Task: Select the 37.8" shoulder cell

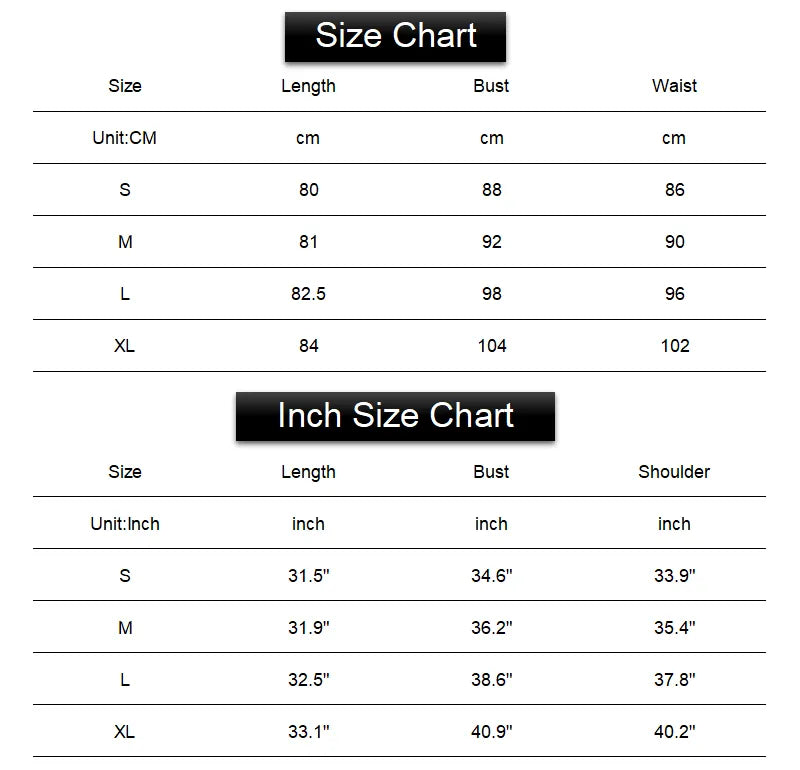Action: point(674,680)
